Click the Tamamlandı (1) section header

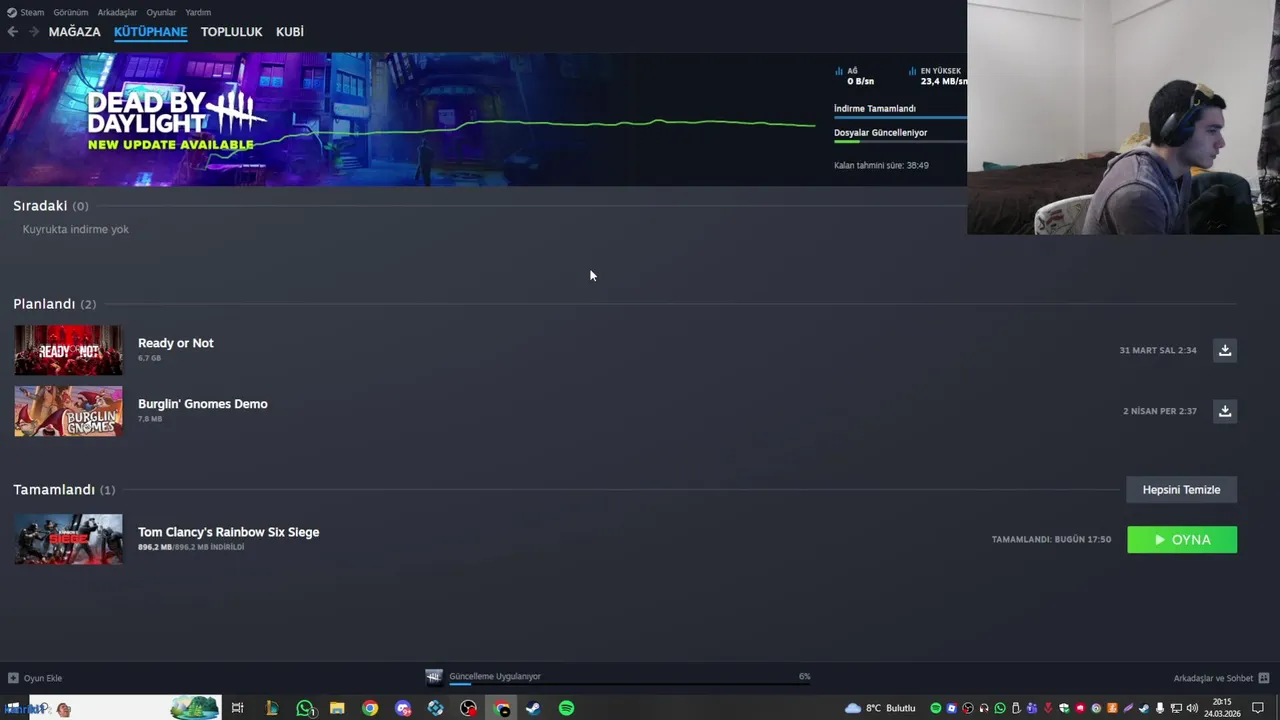coord(64,490)
